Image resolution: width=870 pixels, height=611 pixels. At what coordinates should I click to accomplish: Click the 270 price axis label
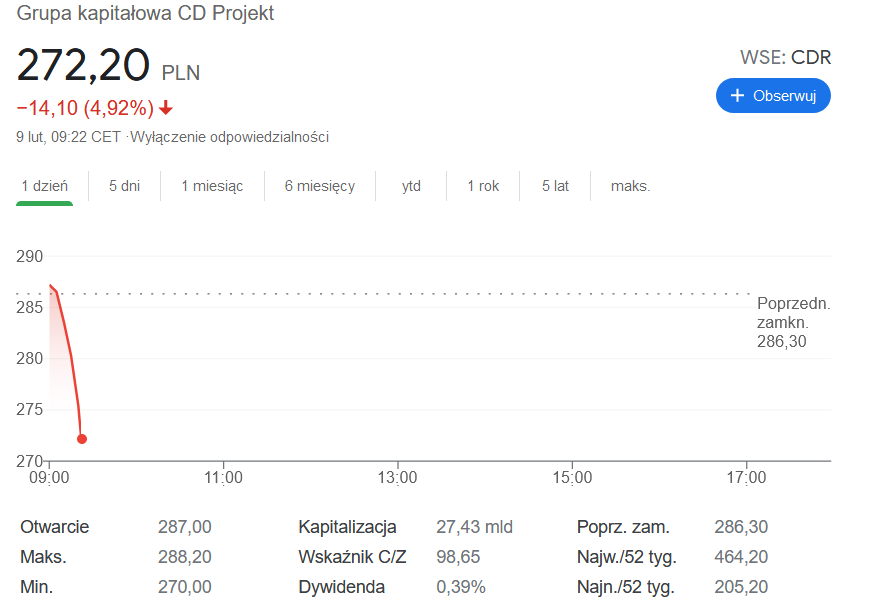[x=29, y=461]
